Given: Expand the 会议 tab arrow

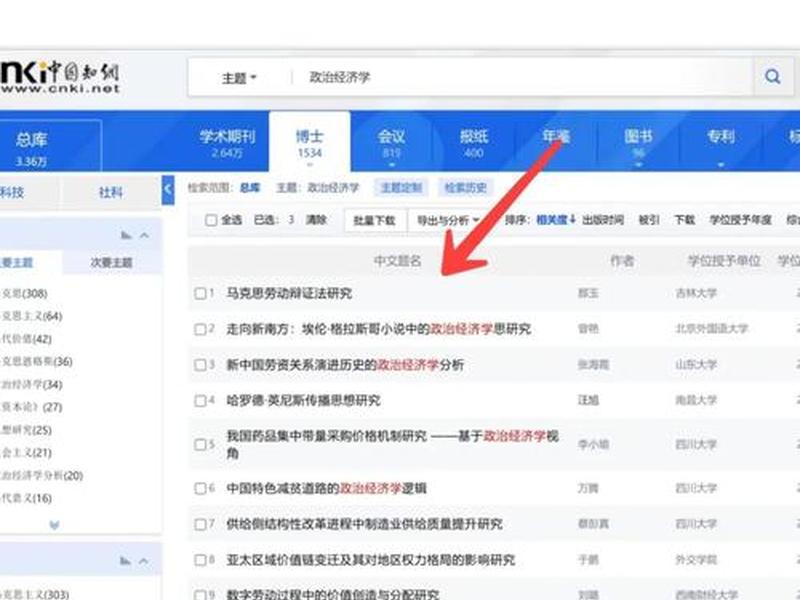Looking at the screenshot, I should (x=391, y=165).
